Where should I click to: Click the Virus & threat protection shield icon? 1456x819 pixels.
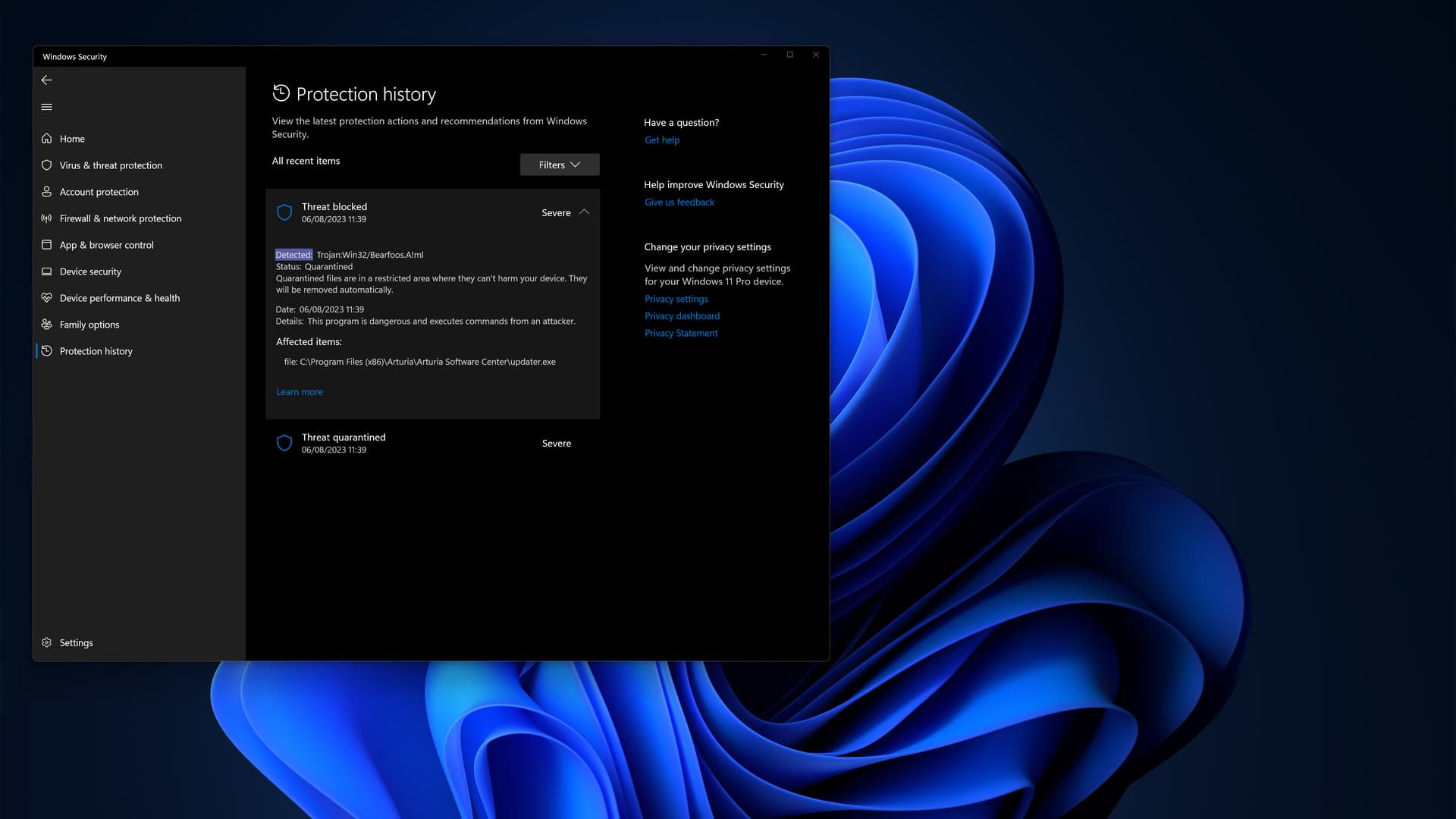click(46, 165)
